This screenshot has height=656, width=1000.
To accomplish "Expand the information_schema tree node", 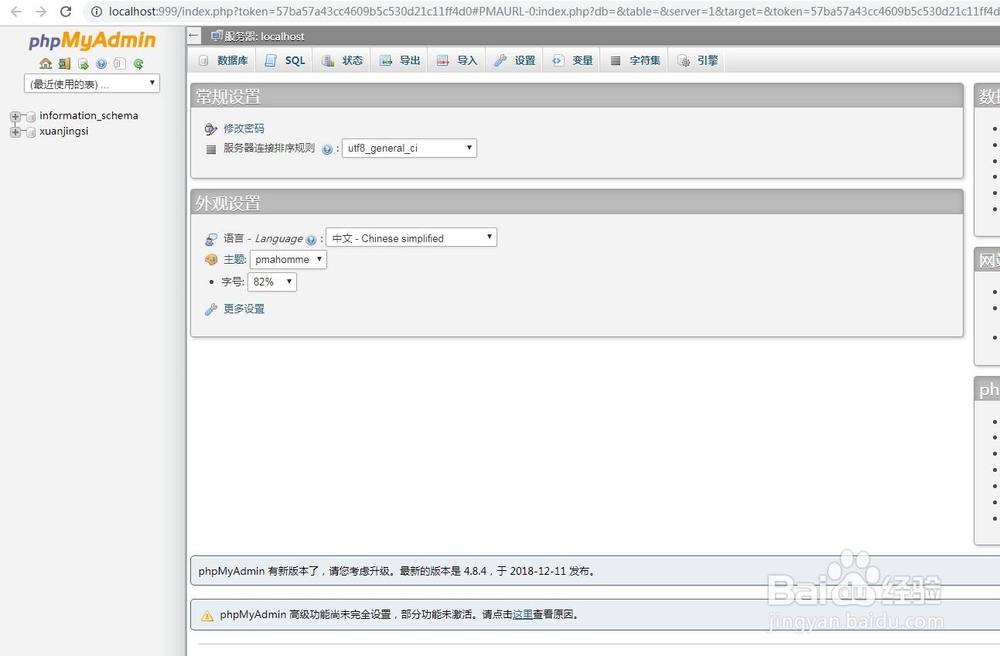I will click(x=15, y=116).
